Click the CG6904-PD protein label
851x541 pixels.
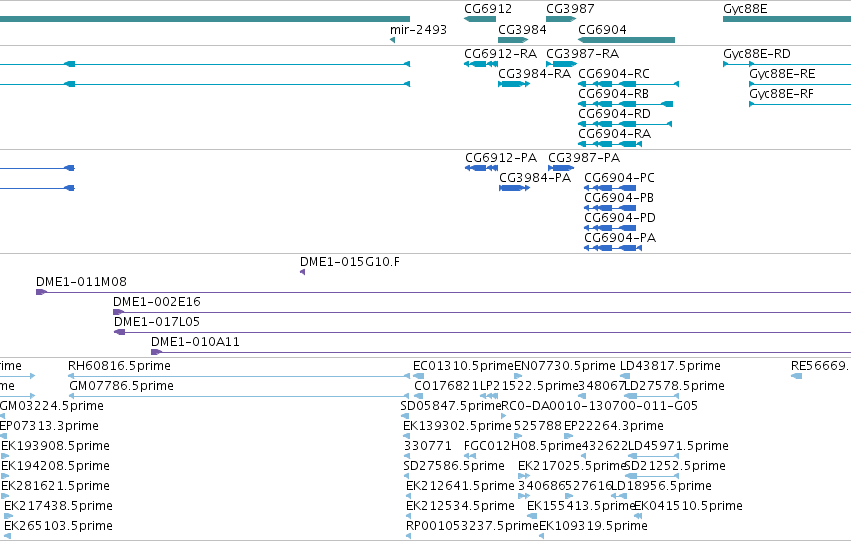pos(620,218)
